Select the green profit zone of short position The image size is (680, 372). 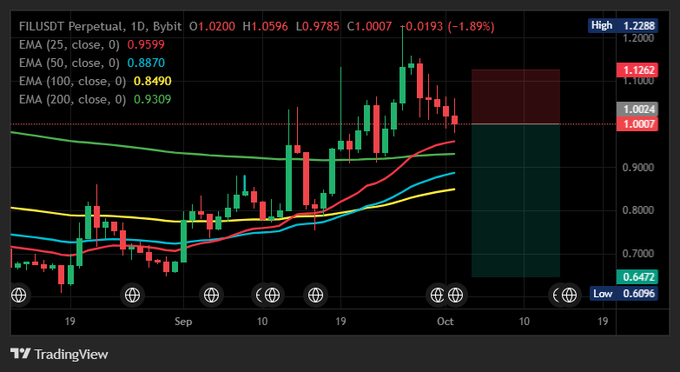pyautogui.click(x=516, y=201)
